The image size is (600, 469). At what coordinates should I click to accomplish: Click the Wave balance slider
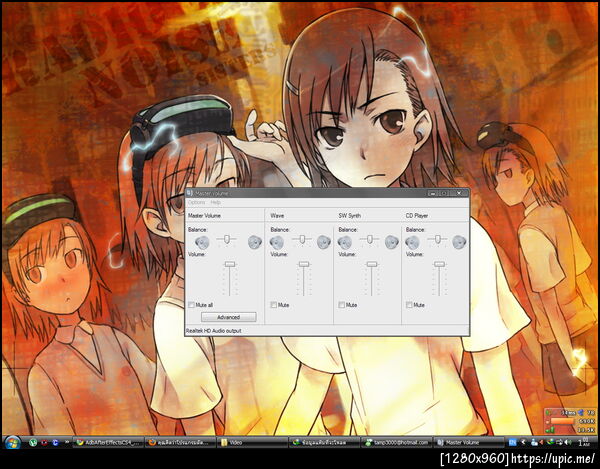pos(302,239)
